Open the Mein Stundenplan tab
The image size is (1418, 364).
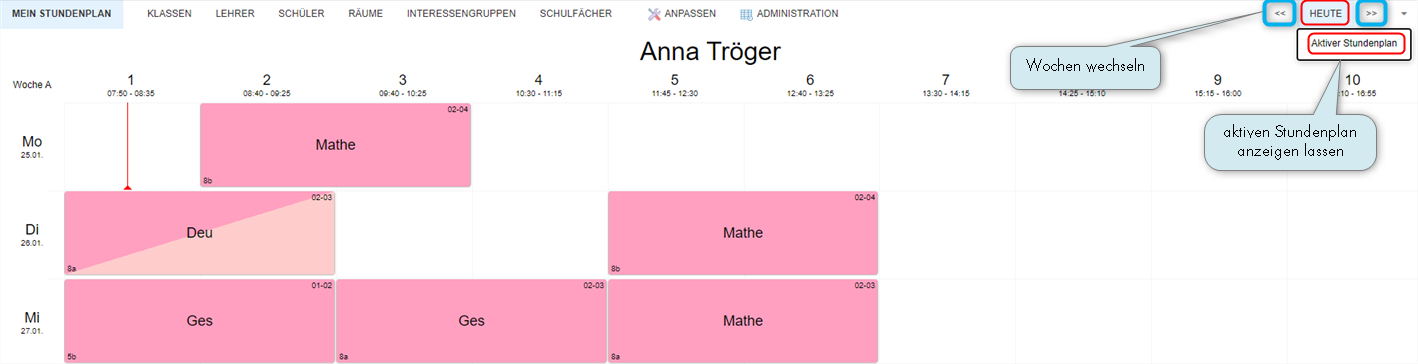coord(61,14)
